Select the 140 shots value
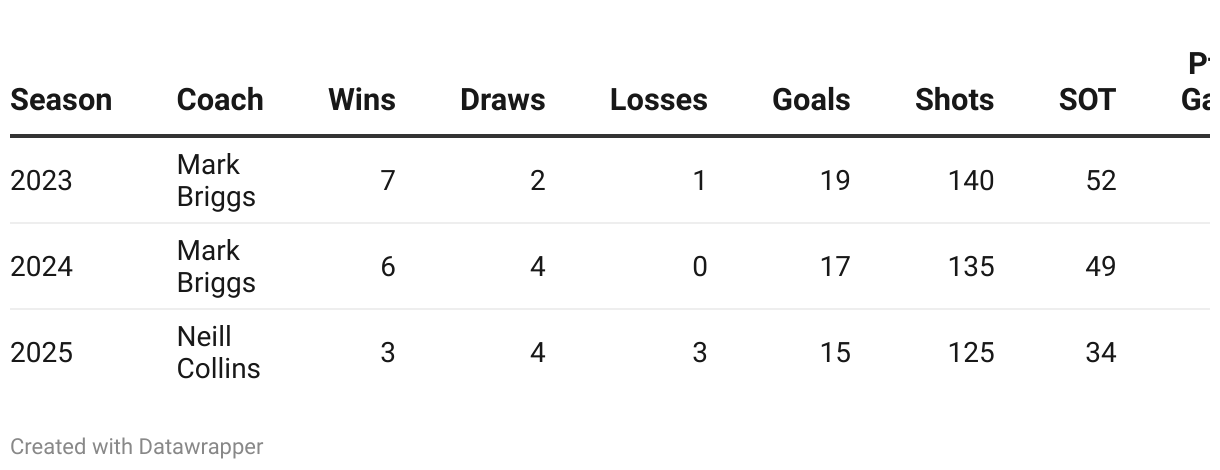Screen dimensions: 1220x470 (x=971, y=181)
